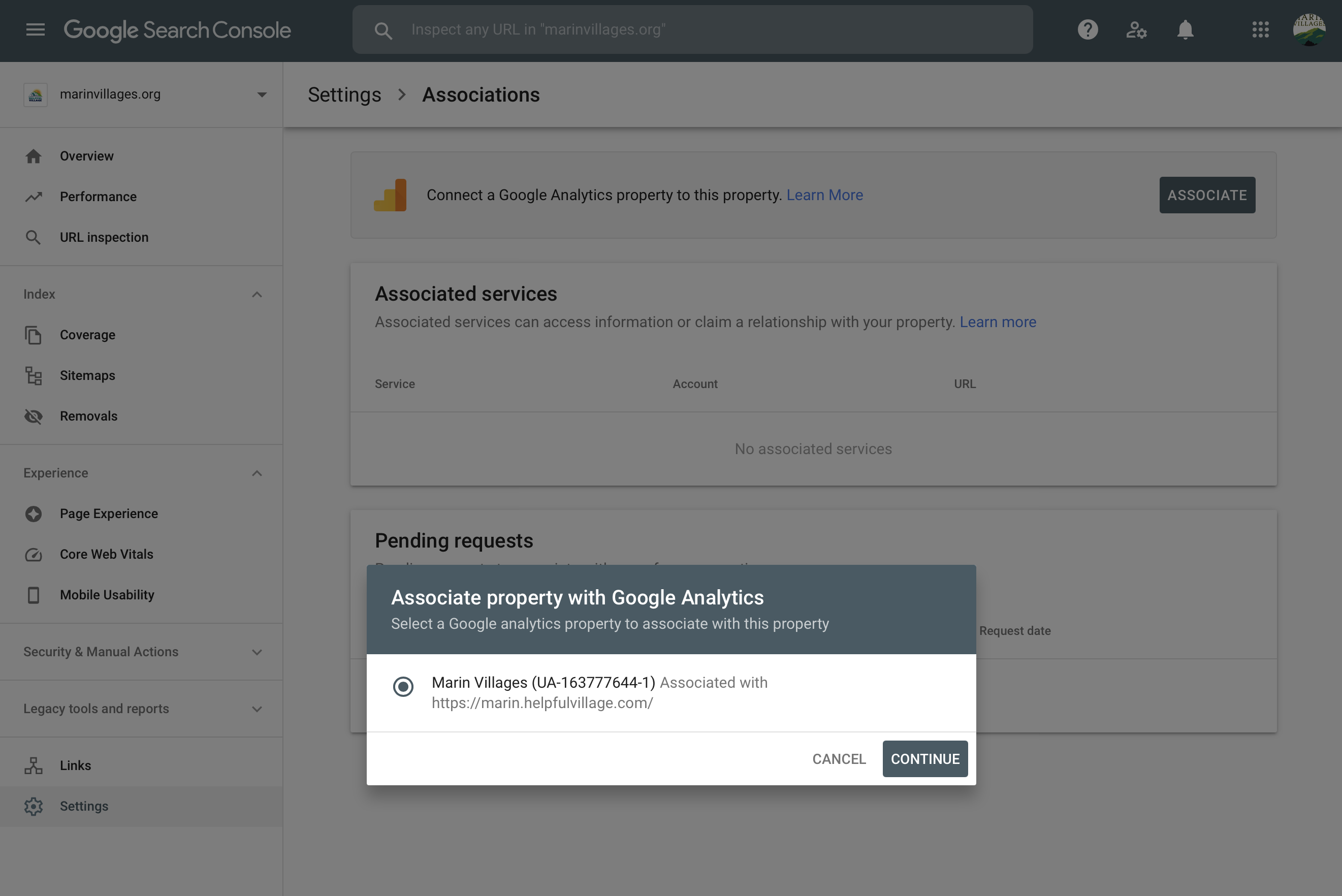Click the Removals crossed-eye icon

pyautogui.click(x=34, y=416)
